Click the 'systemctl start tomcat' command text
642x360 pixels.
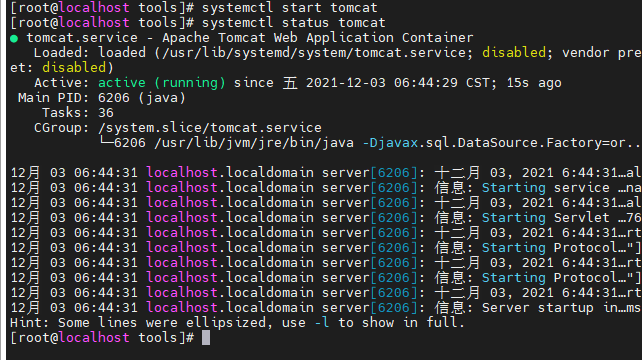coord(290,8)
